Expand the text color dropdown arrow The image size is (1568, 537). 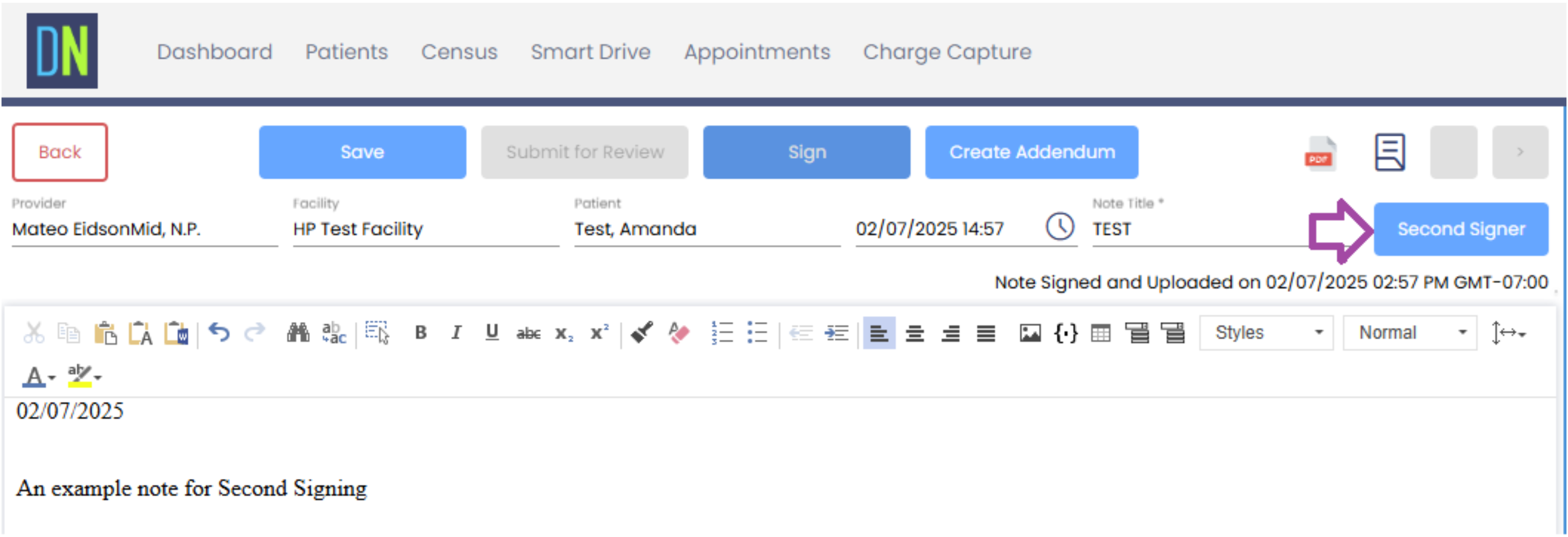(52, 378)
